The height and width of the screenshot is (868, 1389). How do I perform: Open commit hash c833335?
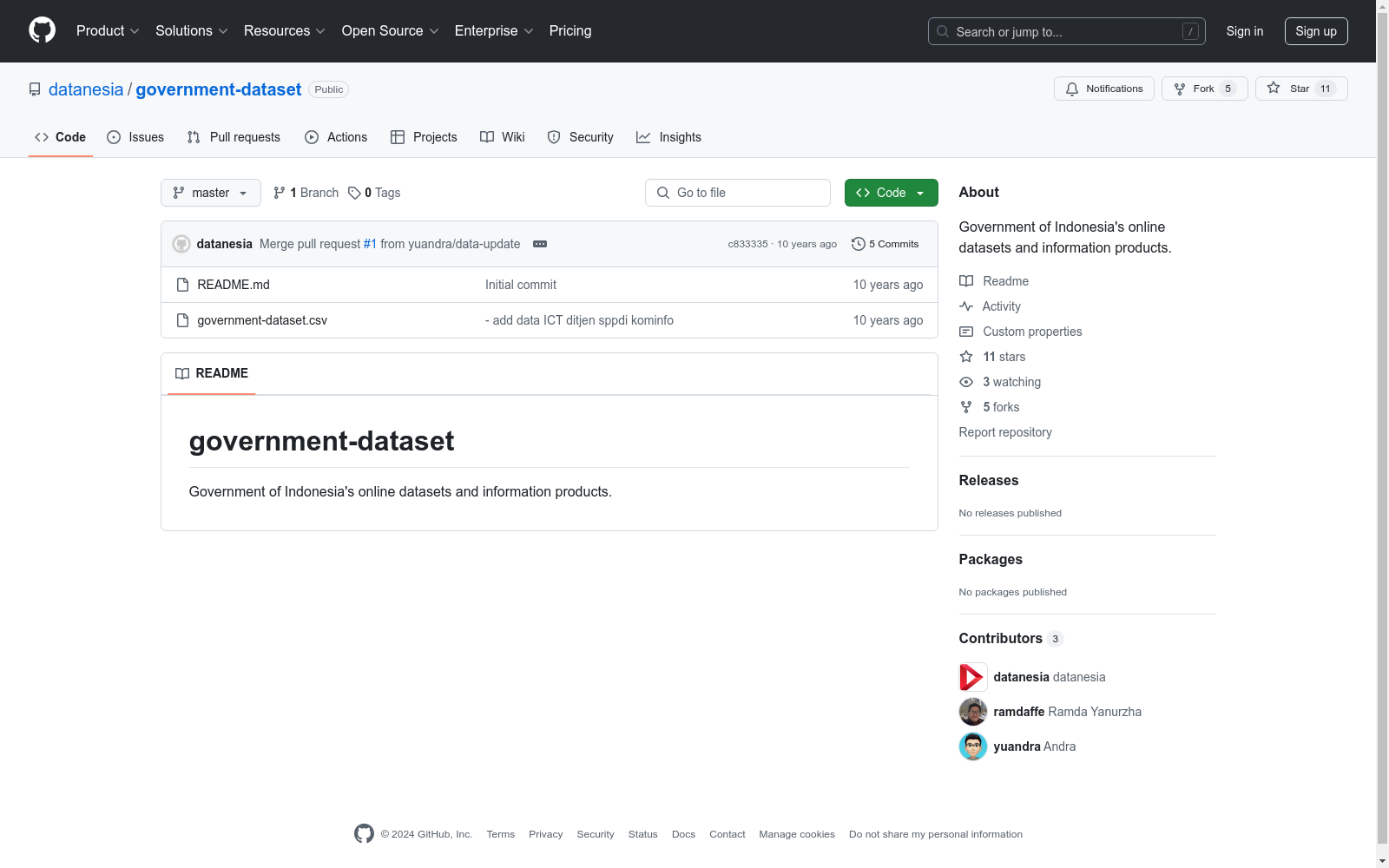pos(748,244)
